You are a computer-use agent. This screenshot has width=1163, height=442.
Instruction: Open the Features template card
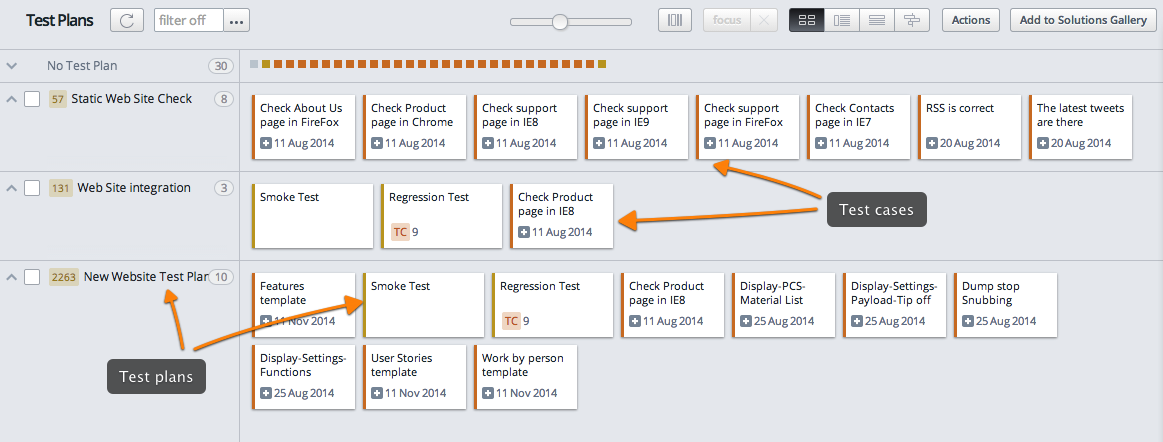point(303,305)
